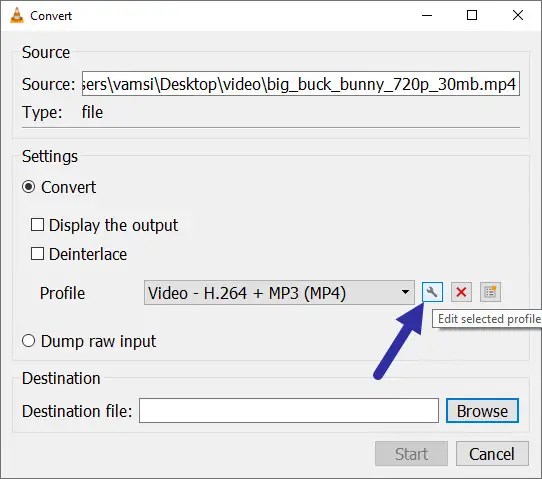
Task: Close the Convert dialog
Action: coord(518,15)
